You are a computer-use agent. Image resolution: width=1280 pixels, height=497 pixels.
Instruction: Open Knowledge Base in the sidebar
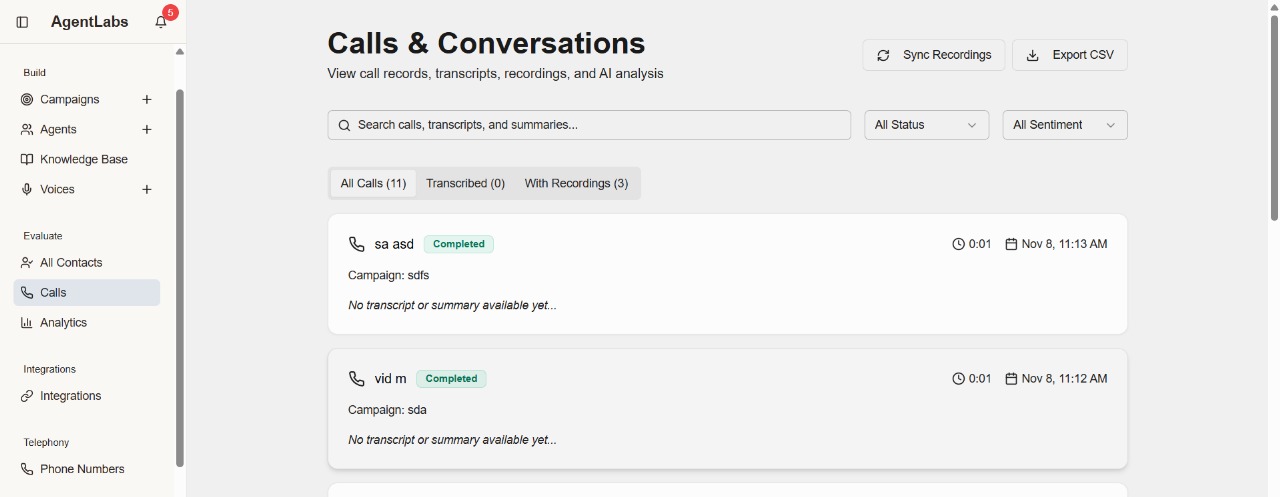click(84, 160)
